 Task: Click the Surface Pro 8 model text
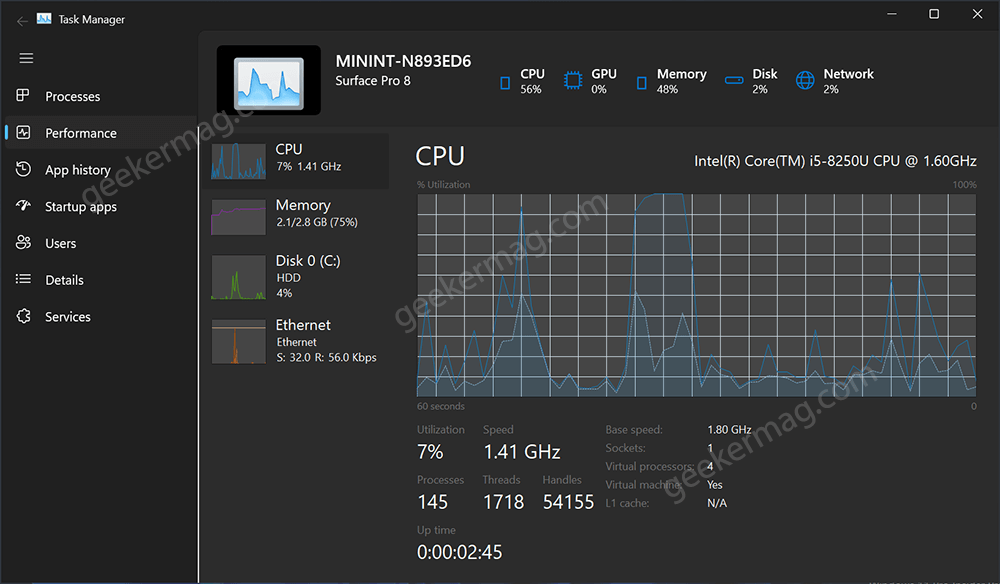(x=373, y=81)
